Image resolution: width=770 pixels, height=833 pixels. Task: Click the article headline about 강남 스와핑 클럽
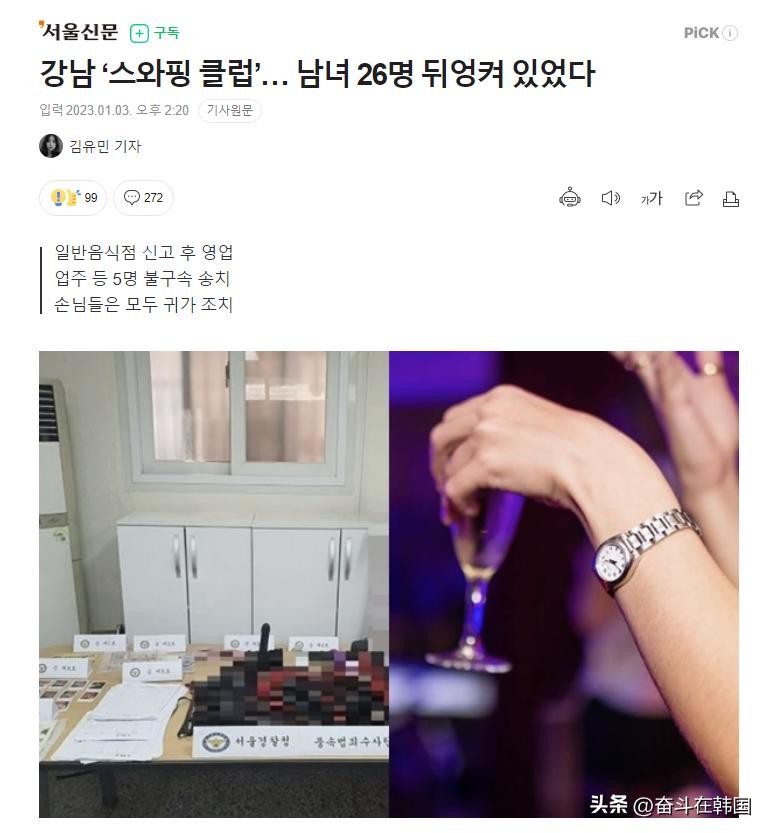pos(317,73)
